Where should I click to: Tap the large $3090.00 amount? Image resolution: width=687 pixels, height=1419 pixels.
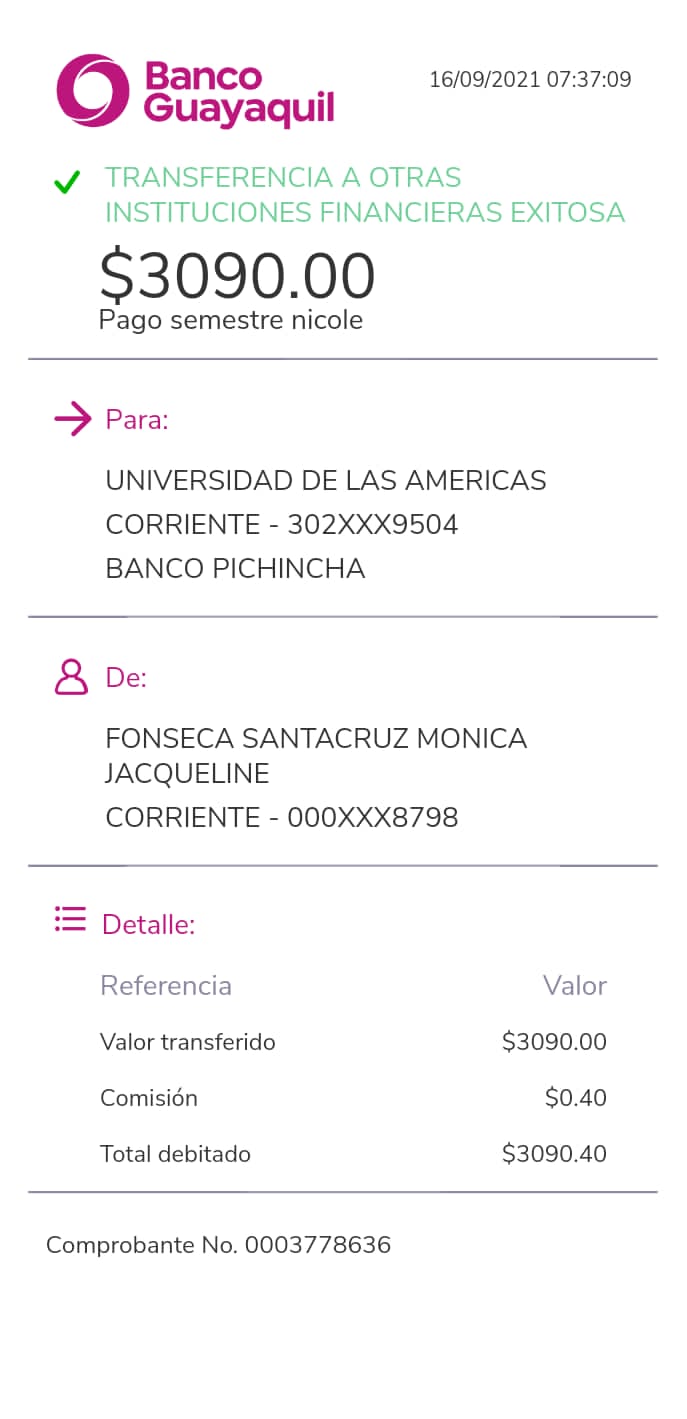tap(237, 275)
